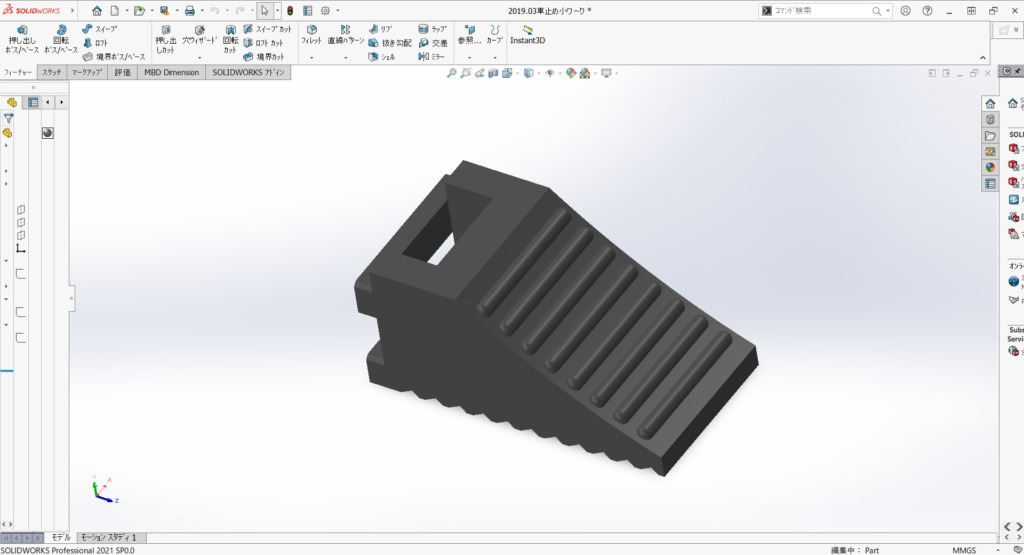
Task: Click the Extruded Cut tool
Action: coord(165,40)
